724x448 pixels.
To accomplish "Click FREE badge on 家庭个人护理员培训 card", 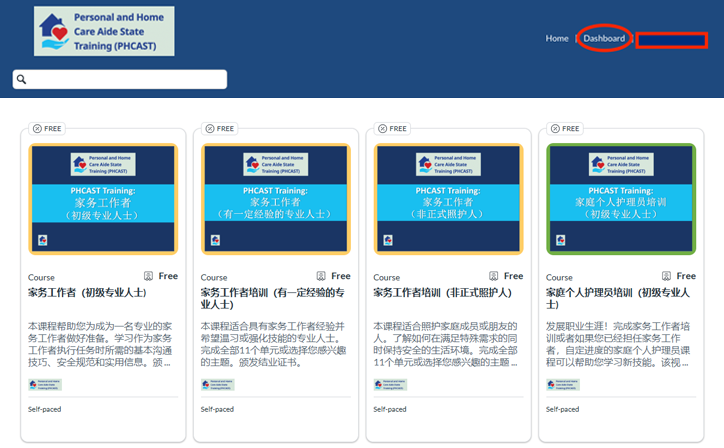I will point(564,129).
